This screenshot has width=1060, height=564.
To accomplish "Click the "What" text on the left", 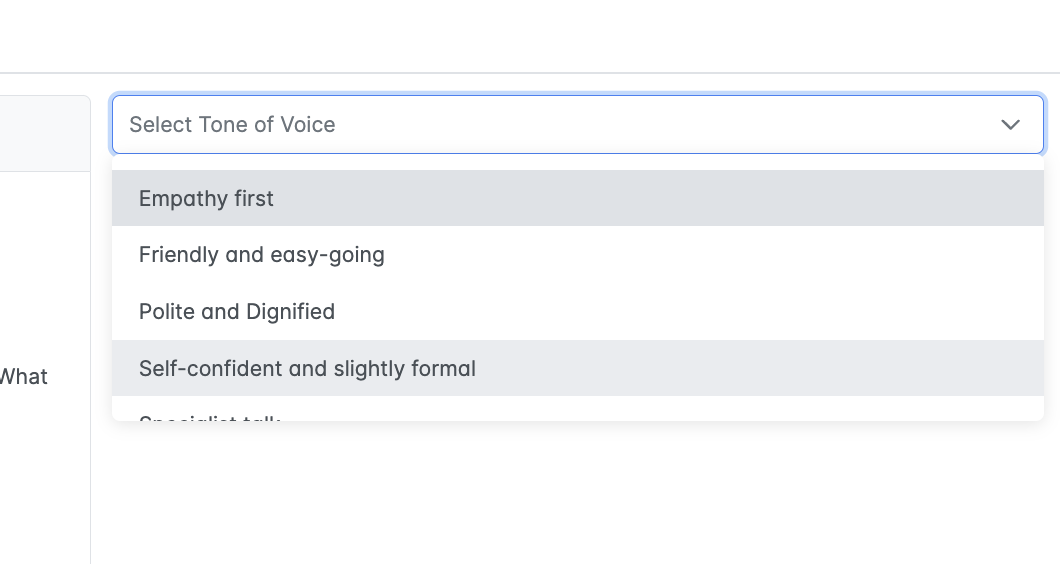I will 24,377.
